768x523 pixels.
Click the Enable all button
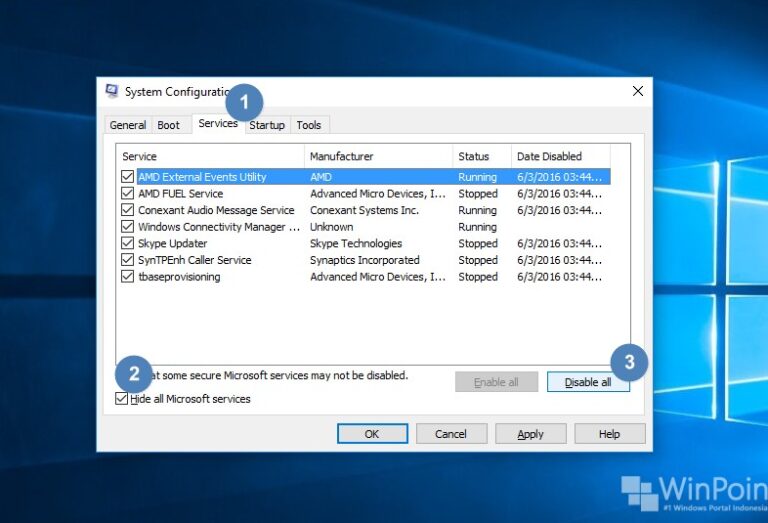pos(497,382)
